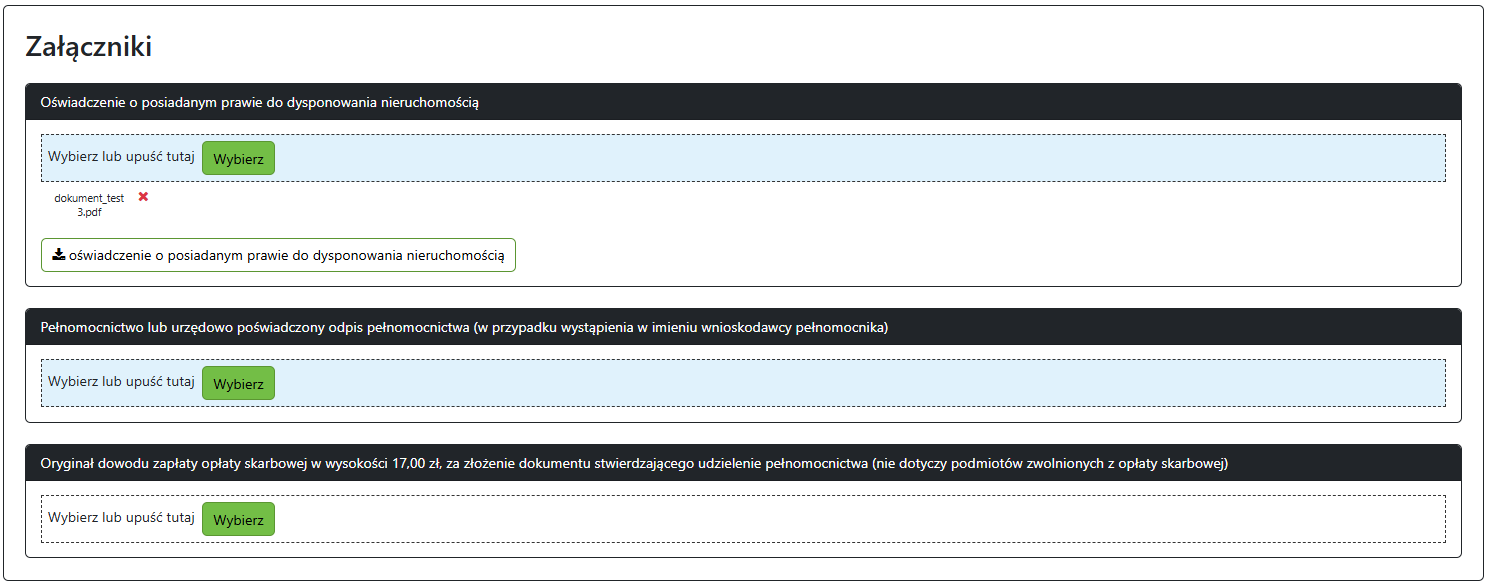The width and height of the screenshot is (1490, 585).
Task: Click 'Wybierz lub upuść tutaj' text in Pełnomocnictwo section
Action: [x=121, y=382]
